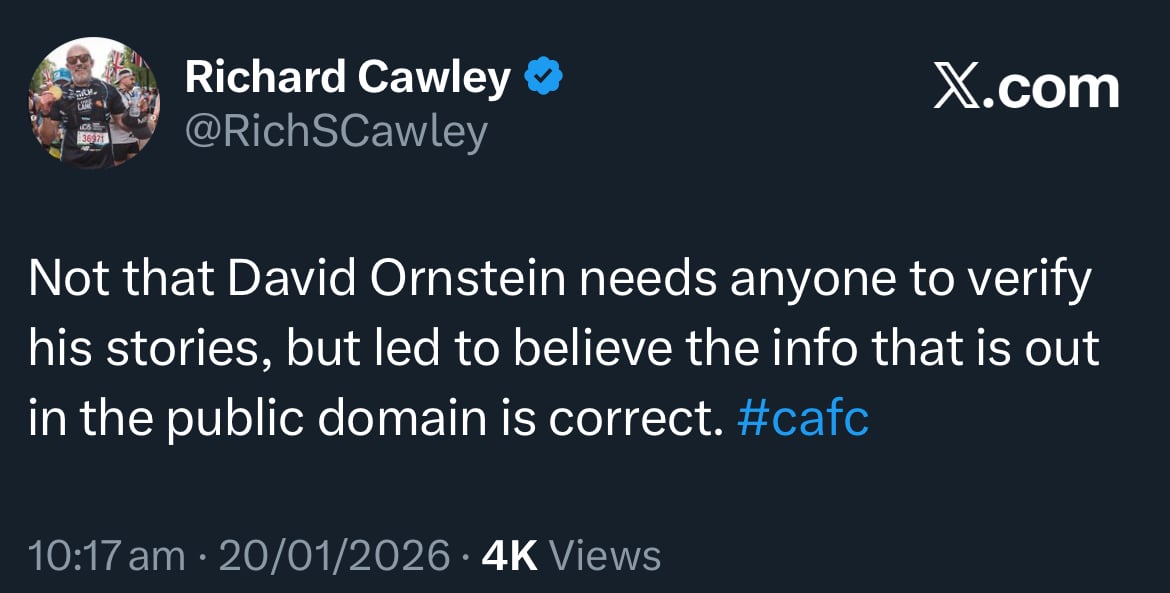The image size is (1170, 593).
Task: Open the #cafc hashtag
Action: click(802, 418)
